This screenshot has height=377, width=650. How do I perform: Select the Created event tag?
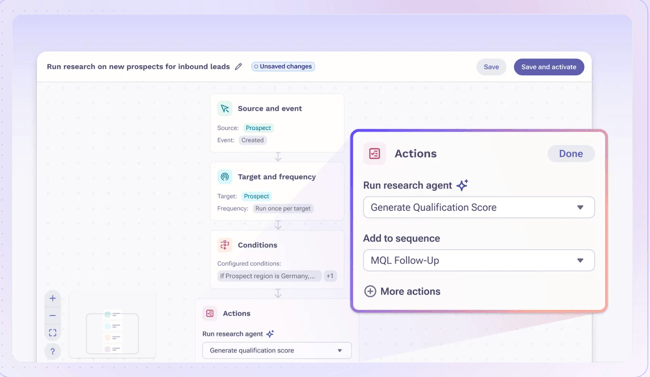point(252,140)
